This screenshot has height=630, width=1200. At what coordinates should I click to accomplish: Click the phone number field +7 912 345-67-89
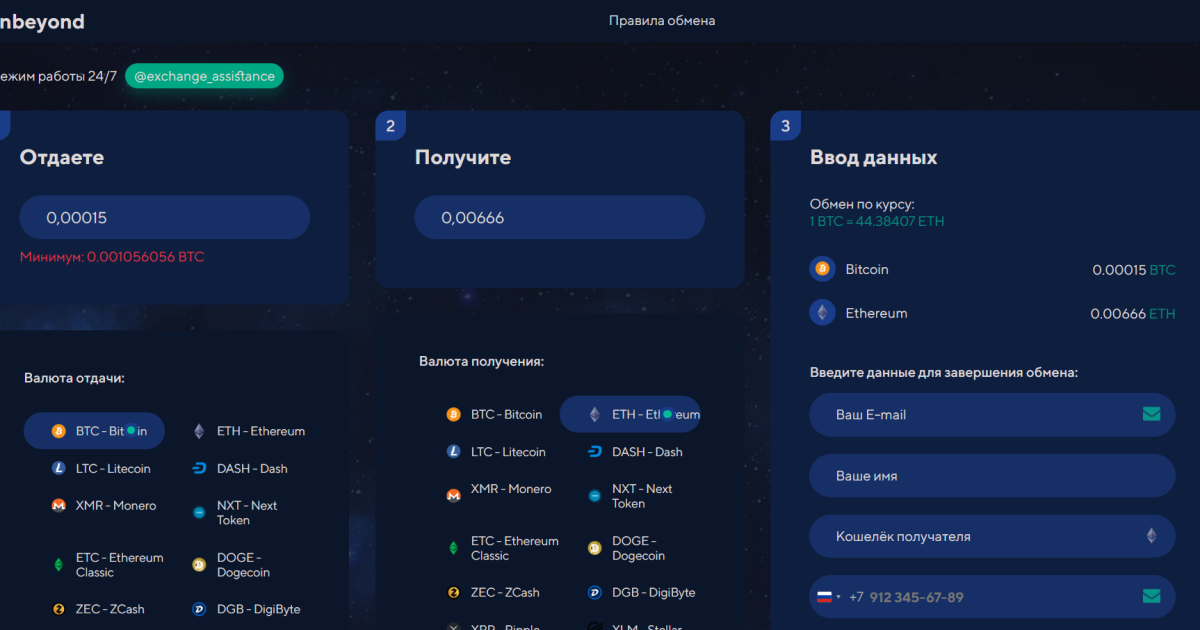pyautogui.click(x=992, y=597)
